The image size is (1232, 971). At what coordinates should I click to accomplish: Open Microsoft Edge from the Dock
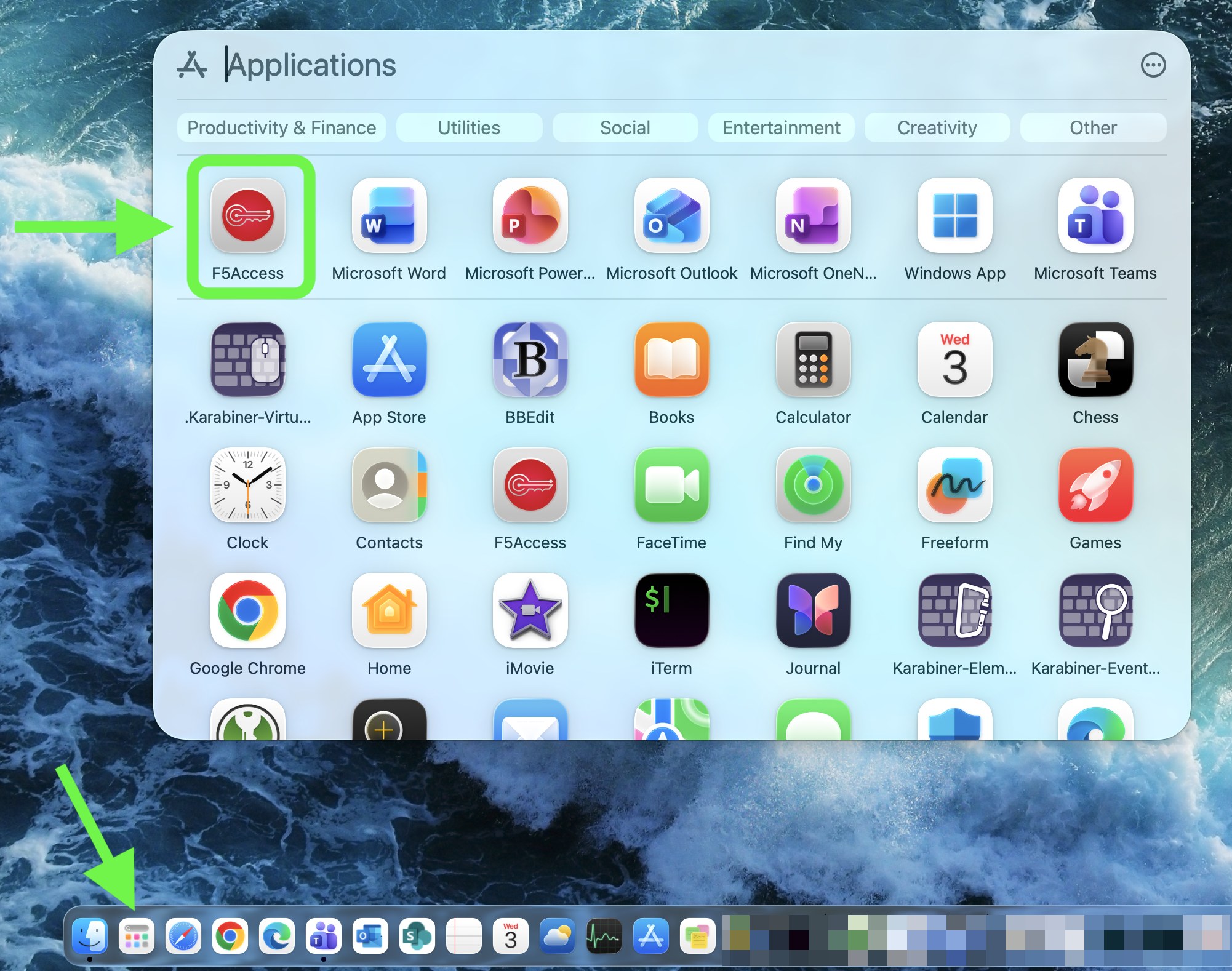(x=277, y=936)
